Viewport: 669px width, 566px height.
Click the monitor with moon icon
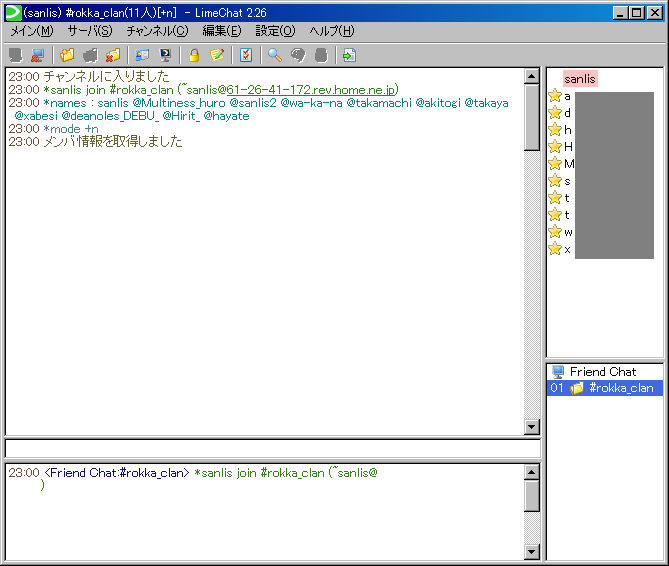[165, 55]
